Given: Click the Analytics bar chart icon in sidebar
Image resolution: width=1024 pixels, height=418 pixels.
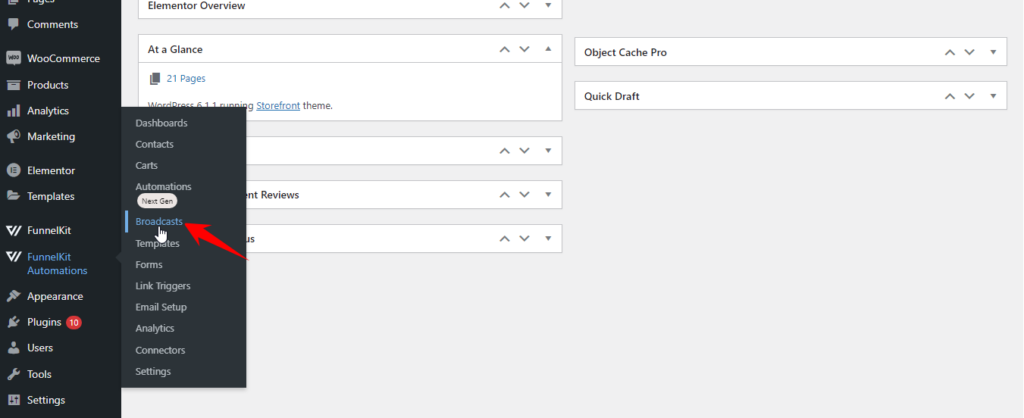Looking at the screenshot, I should [13, 111].
